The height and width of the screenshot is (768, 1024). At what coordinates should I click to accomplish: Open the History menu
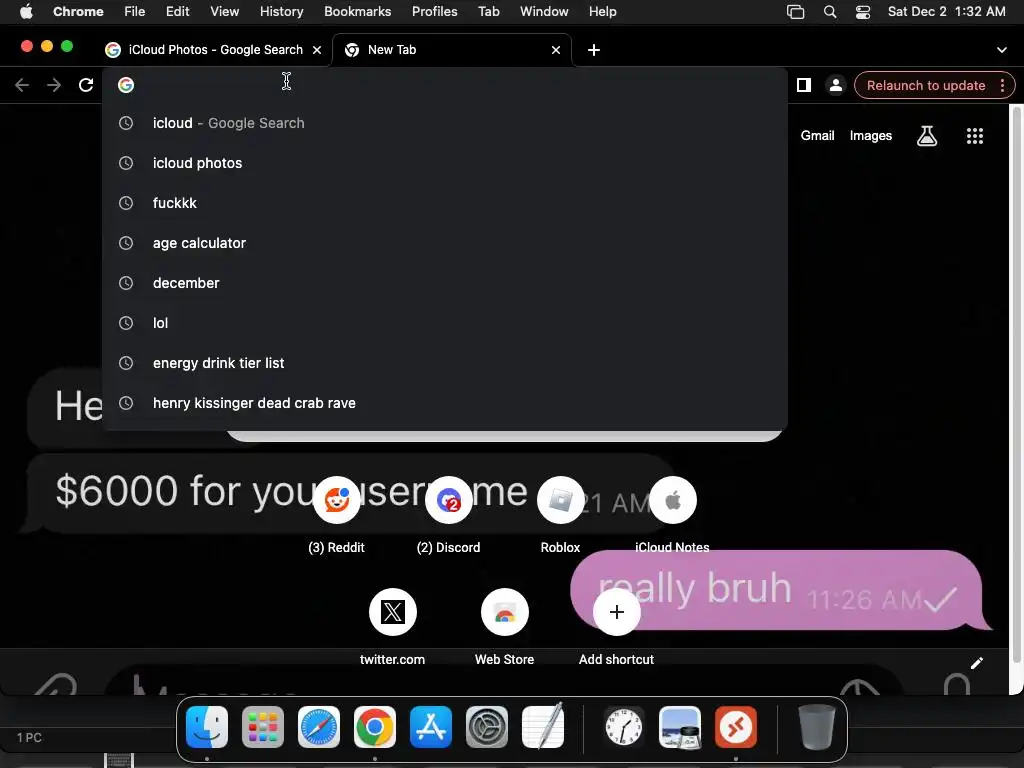281,12
